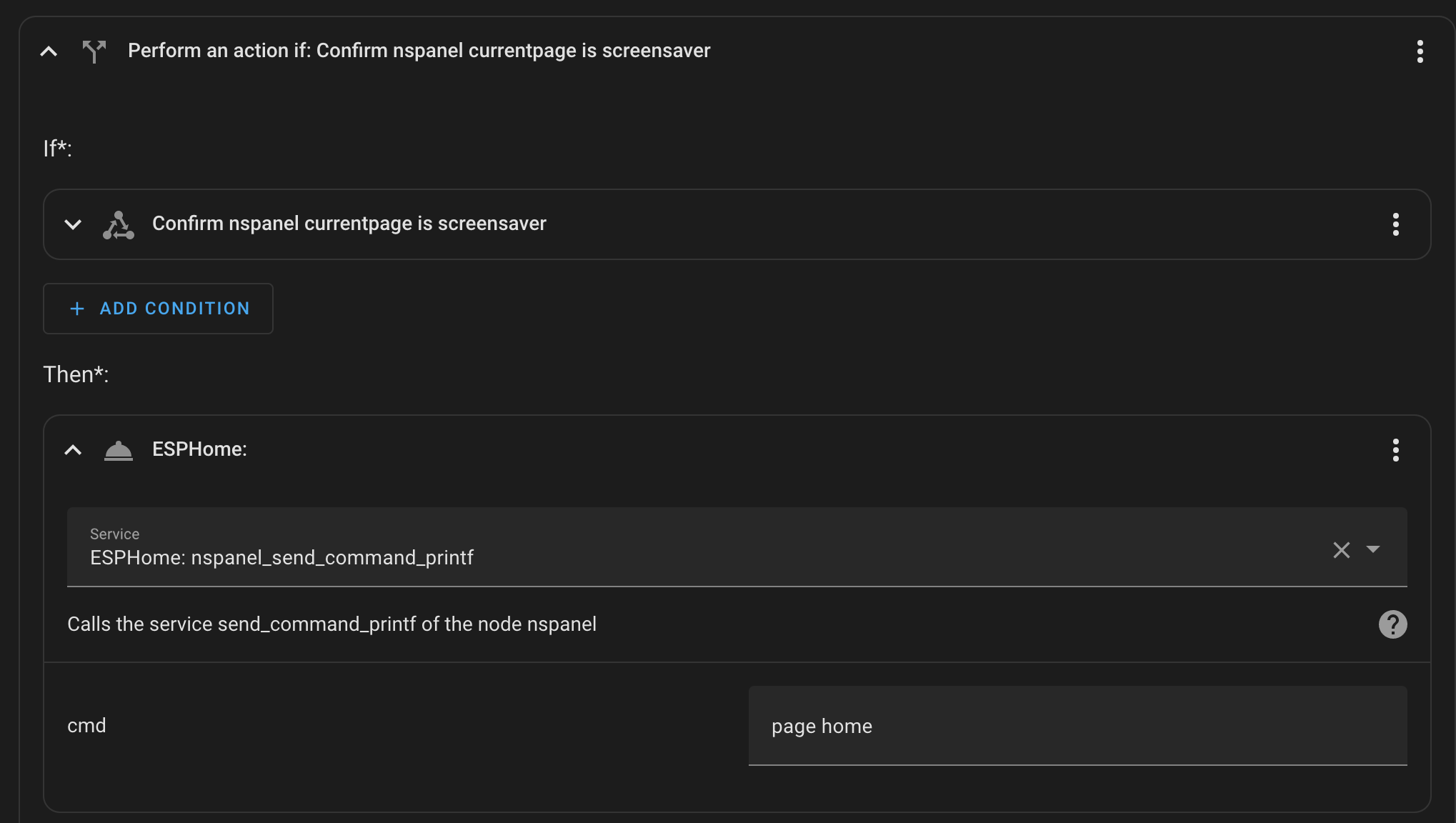1456x823 pixels.
Task: Select the condition title 'Confirm nspanel currentpage is screensaver'
Action: (x=349, y=224)
